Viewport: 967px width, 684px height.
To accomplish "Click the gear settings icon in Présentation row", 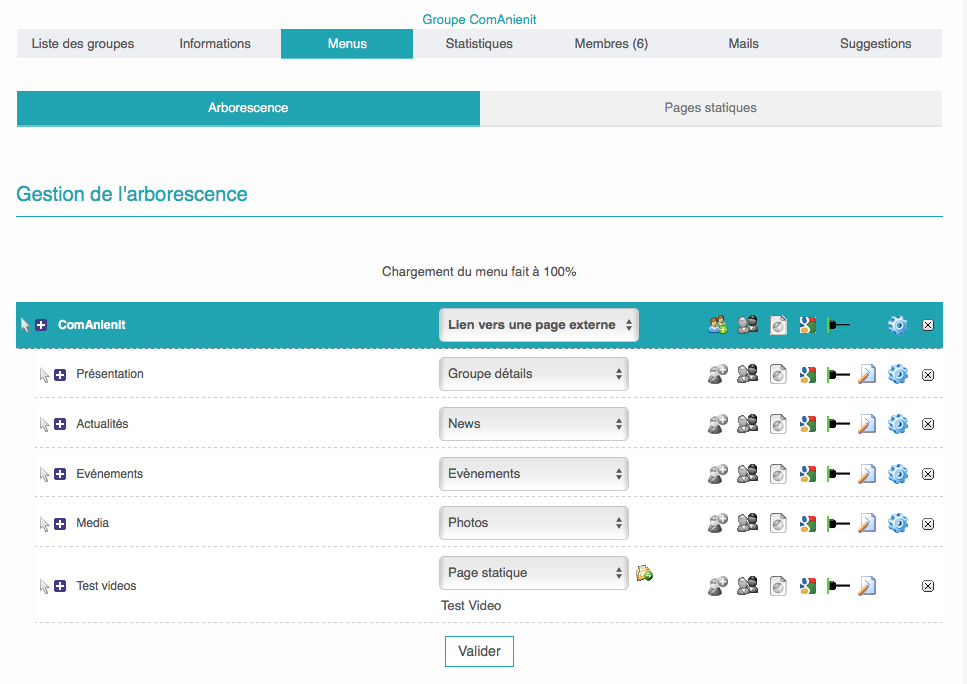I will click(897, 374).
